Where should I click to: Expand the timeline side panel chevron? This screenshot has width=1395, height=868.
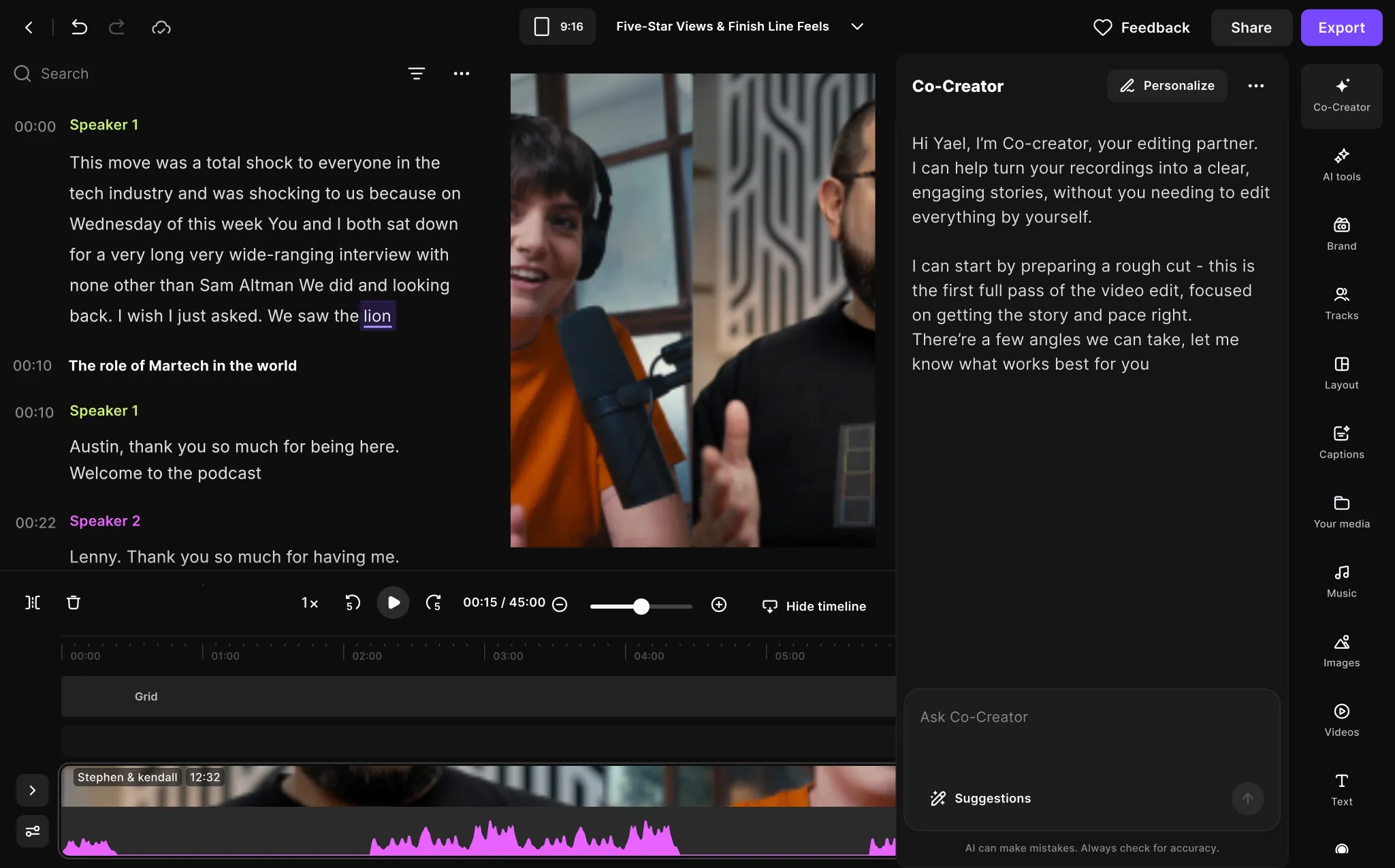[33, 790]
